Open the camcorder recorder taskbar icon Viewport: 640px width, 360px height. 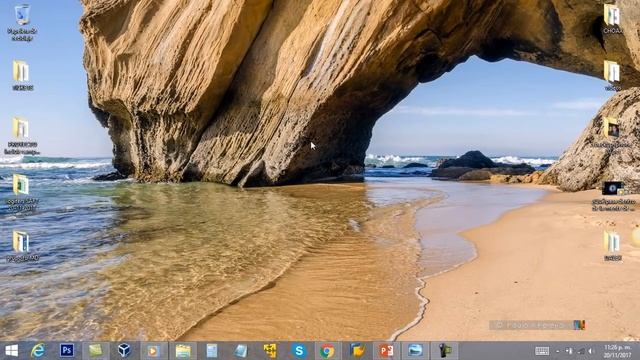[x=444, y=351]
